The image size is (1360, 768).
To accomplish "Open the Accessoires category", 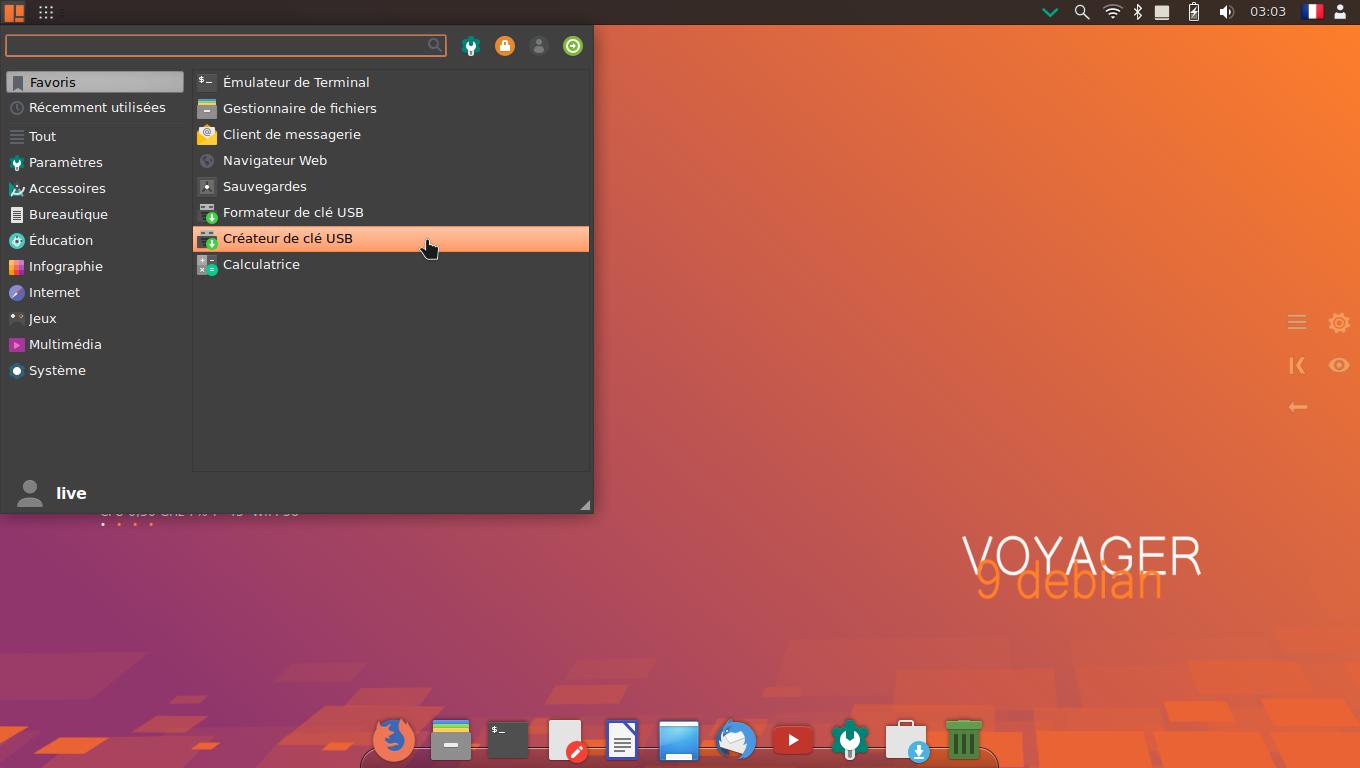I will 95,188.
